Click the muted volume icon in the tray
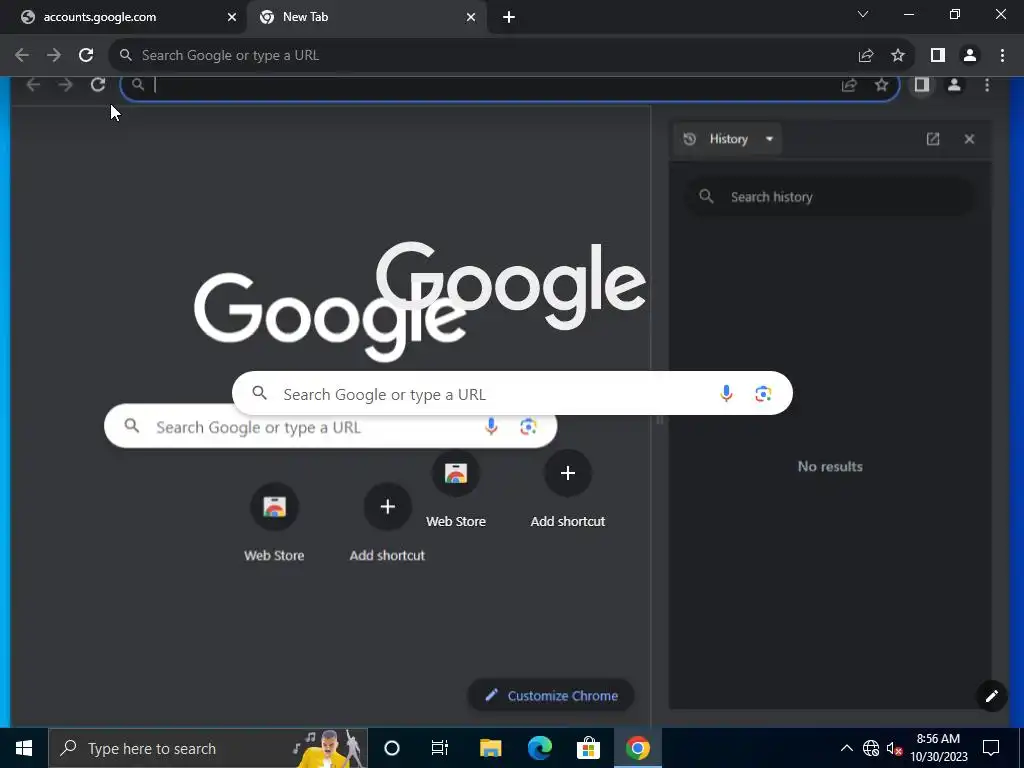The width and height of the screenshot is (1024, 768). 894,748
